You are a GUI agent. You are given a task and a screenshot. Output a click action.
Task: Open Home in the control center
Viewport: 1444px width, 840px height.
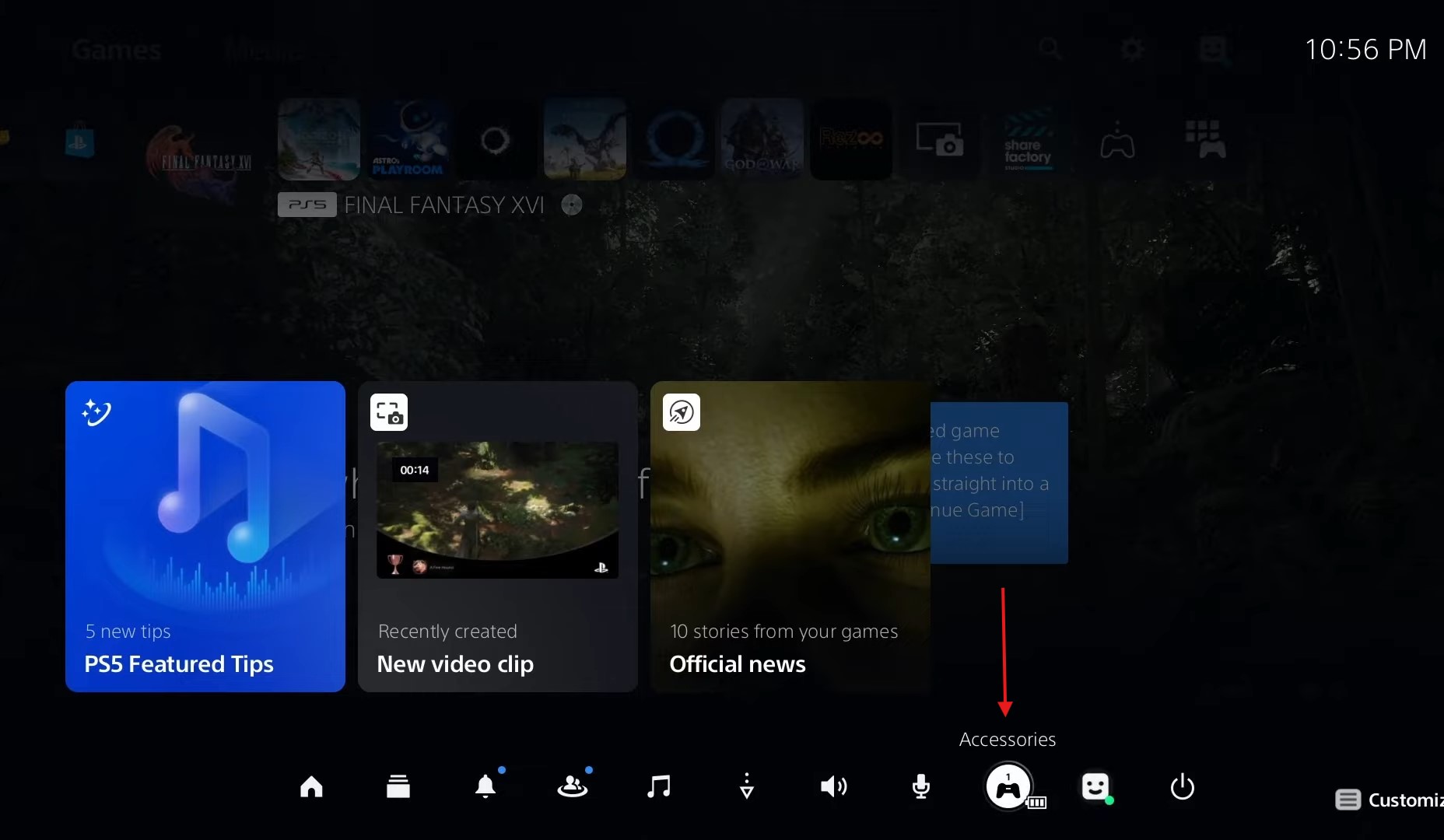click(x=311, y=787)
